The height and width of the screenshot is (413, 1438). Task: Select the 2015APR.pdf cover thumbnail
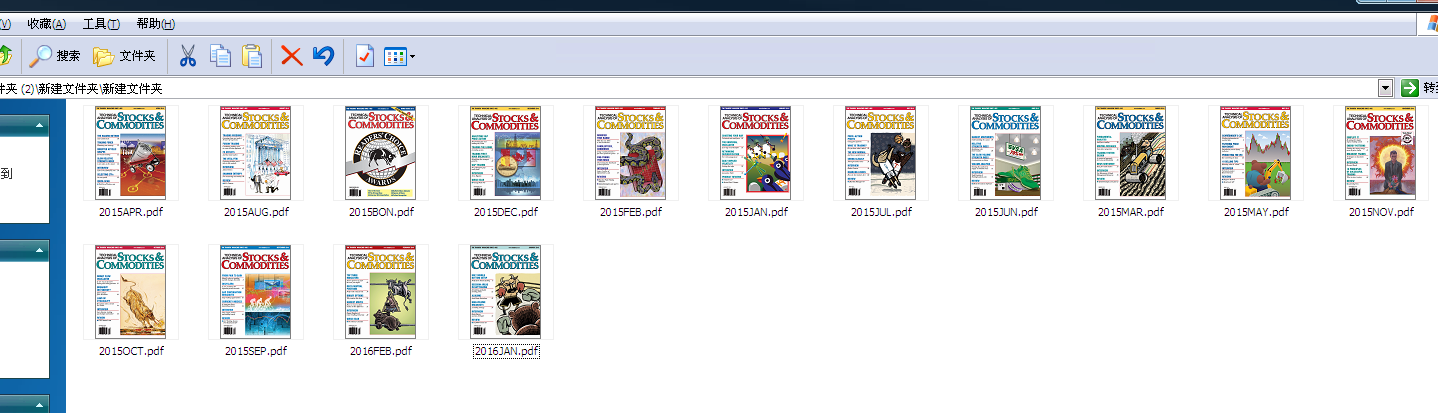point(131,152)
